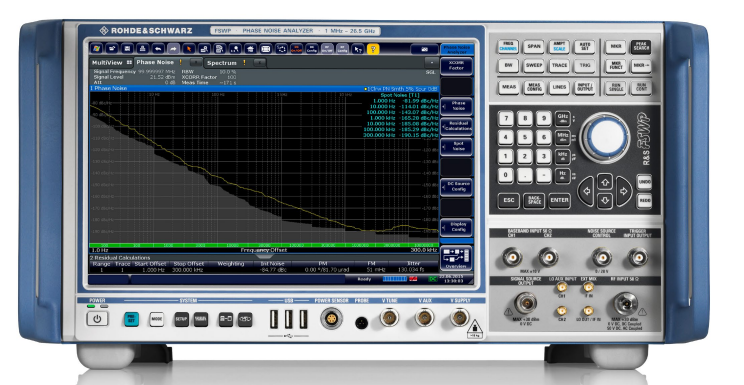Viewport: 744px width, 385px height.
Task: Click the context help cursor icon
Action: 358,48
